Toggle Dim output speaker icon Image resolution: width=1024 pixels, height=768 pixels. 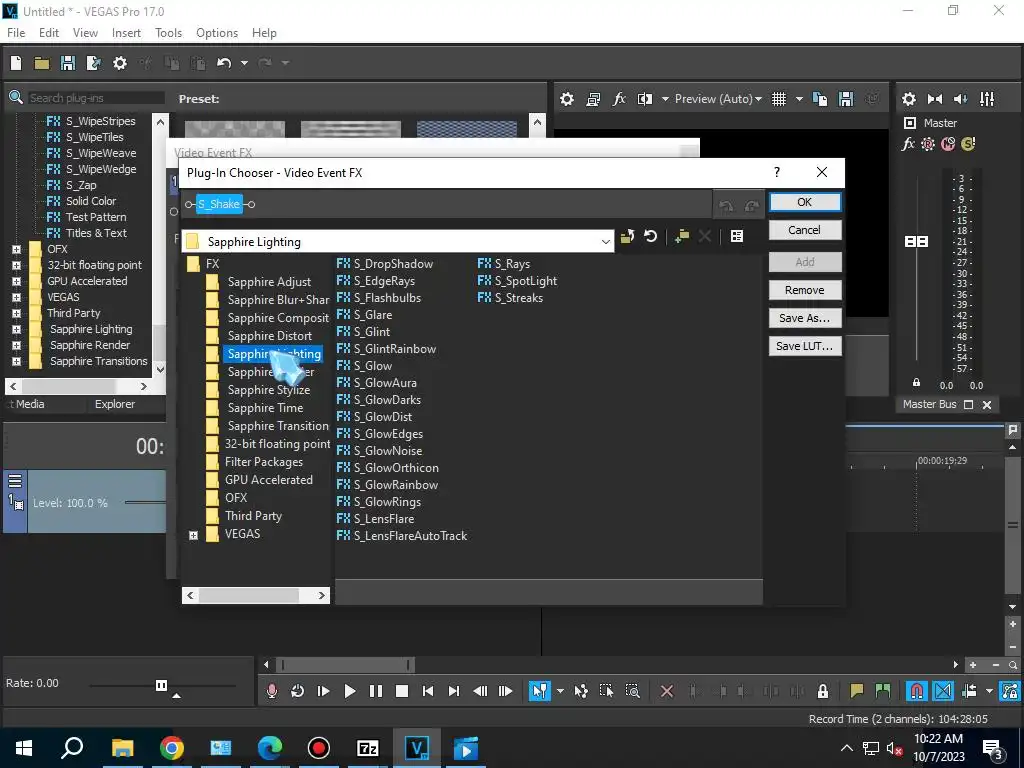click(961, 99)
